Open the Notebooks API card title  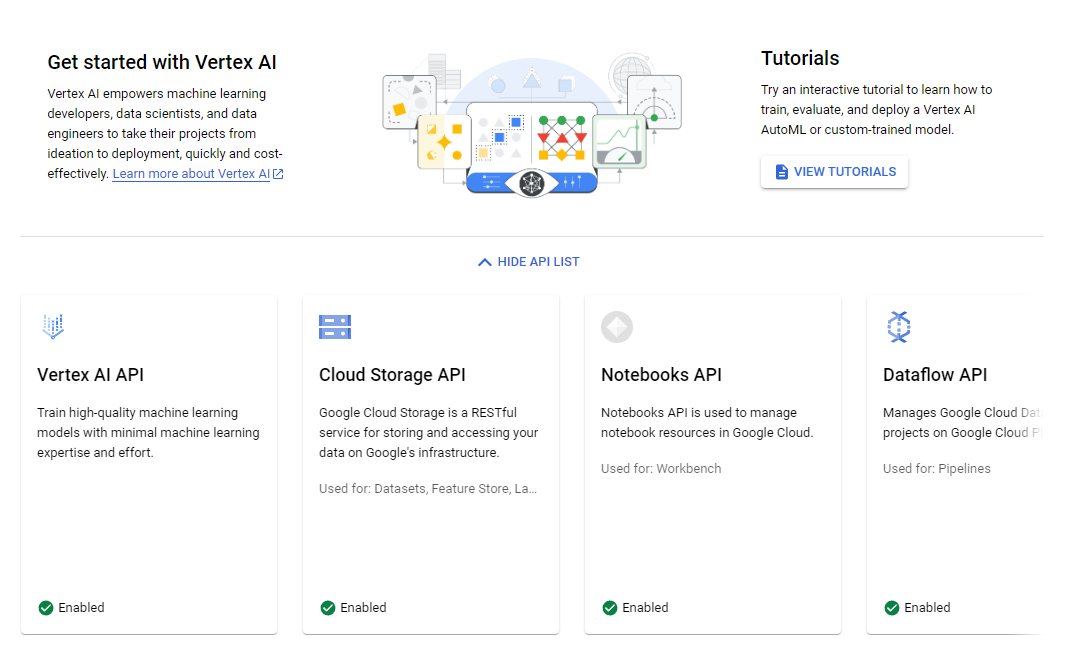click(661, 375)
